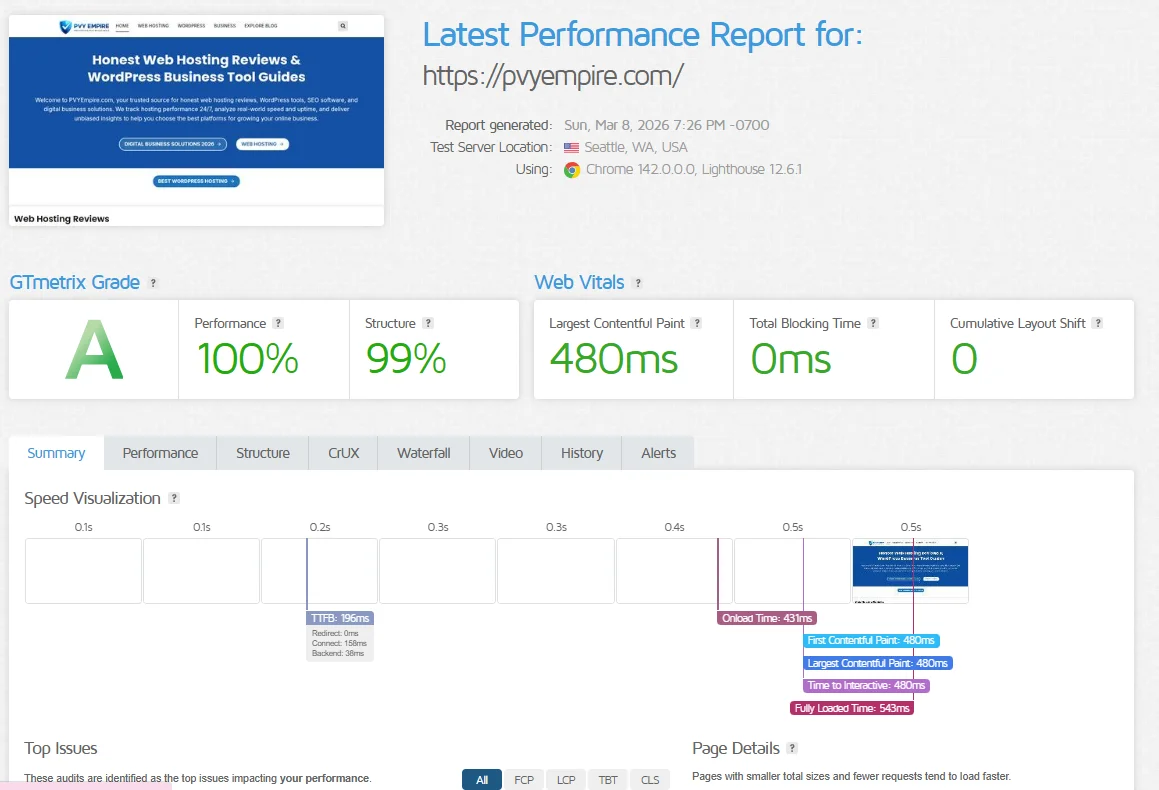This screenshot has height=790, width=1159.
Task: Open the Largest Contentful Paint help icon
Action: tap(699, 323)
